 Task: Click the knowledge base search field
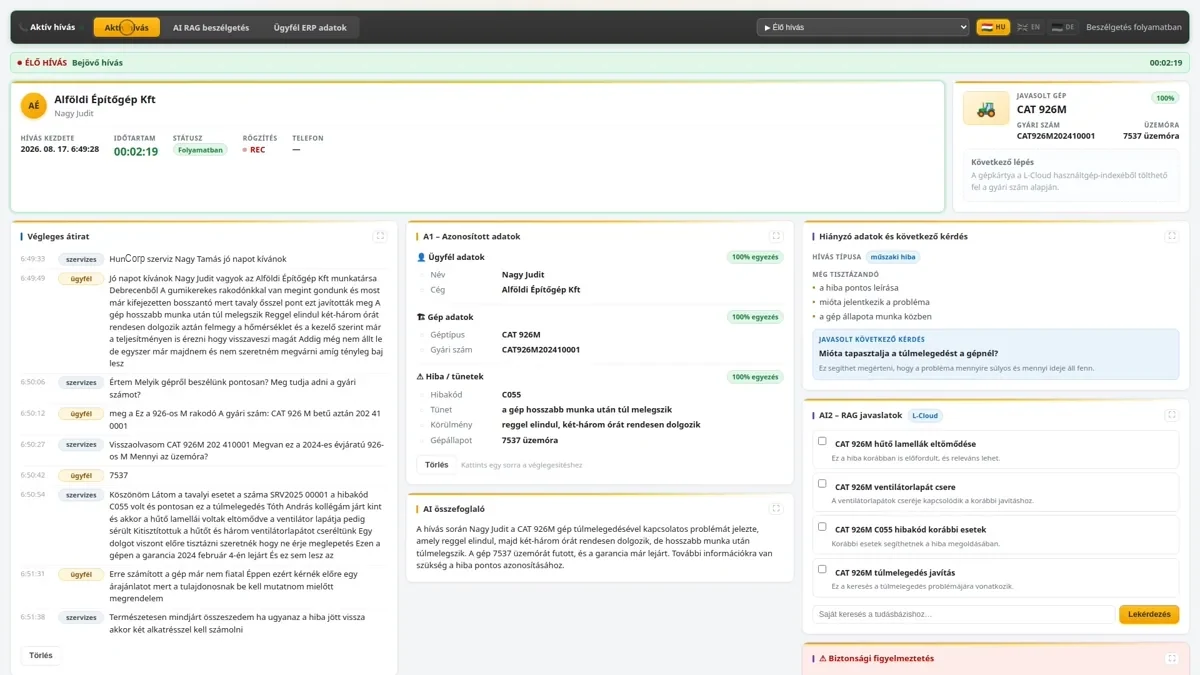[964, 615]
